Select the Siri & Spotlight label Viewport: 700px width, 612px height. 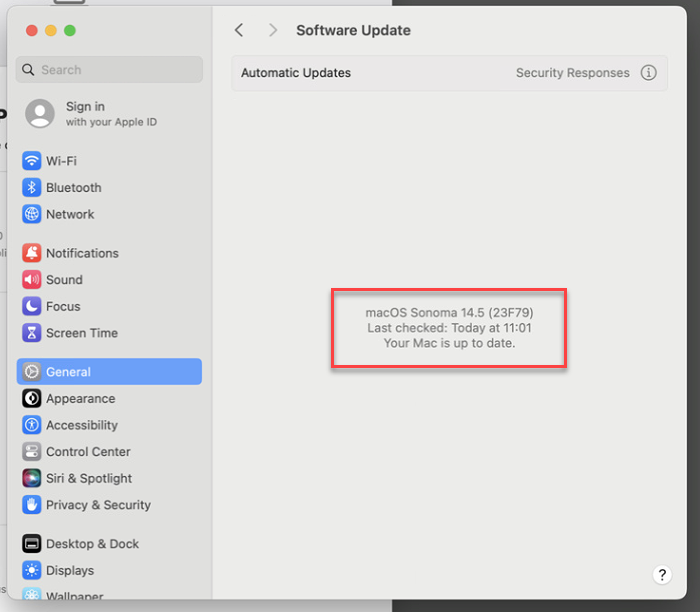89,479
